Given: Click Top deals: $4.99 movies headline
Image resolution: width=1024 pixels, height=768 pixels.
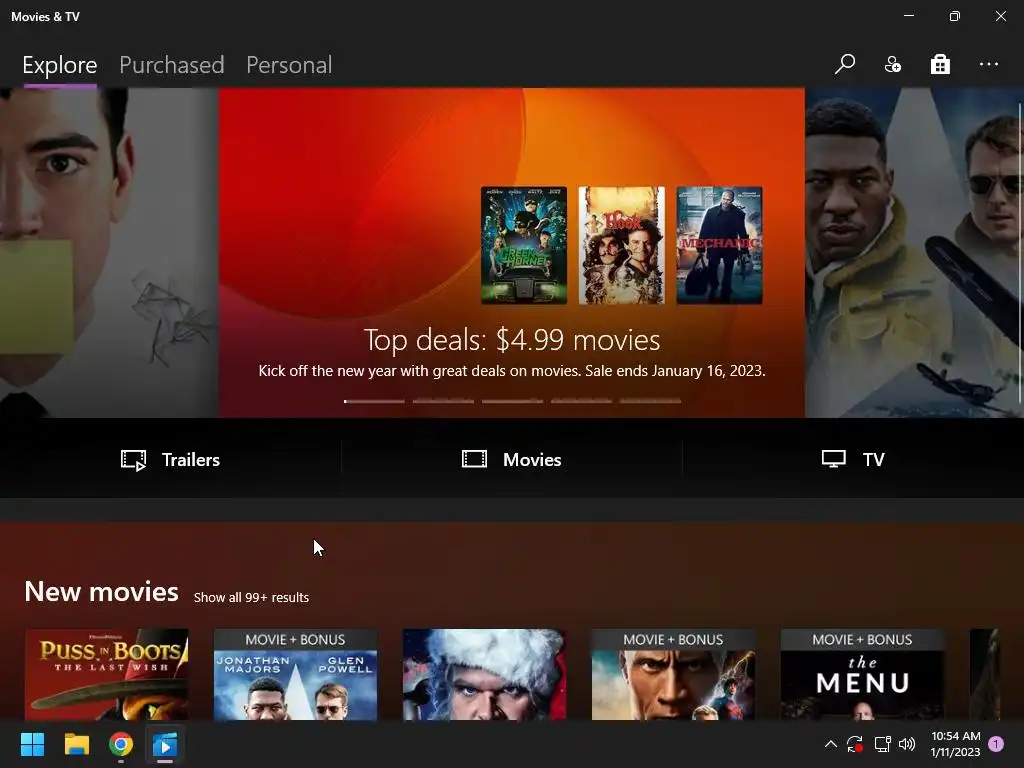Looking at the screenshot, I should tap(512, 340).
